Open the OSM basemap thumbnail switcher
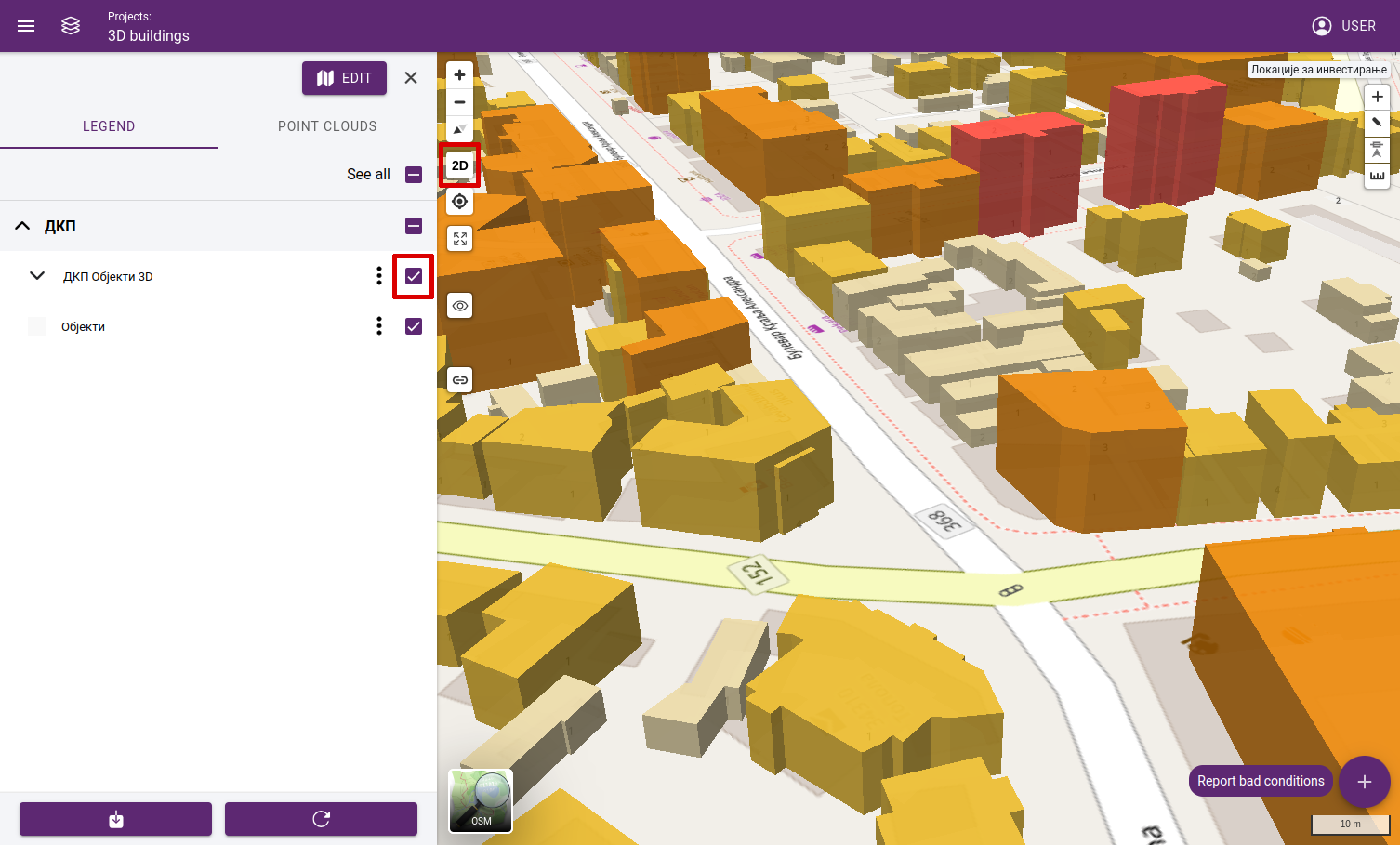Screen dimensions: 1400x845 click(481, 801)
